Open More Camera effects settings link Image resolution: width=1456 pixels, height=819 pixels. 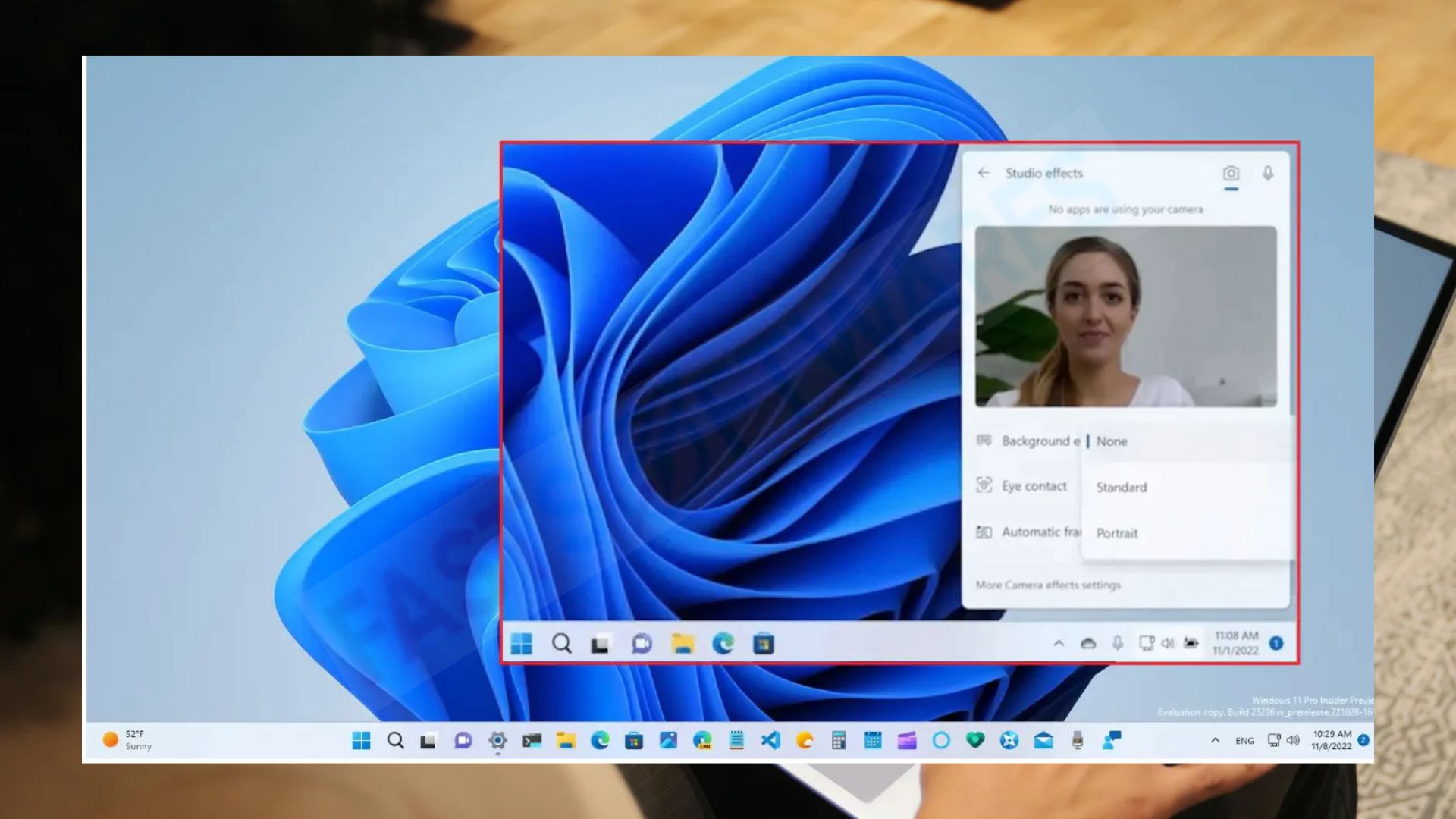[1048, 585]
